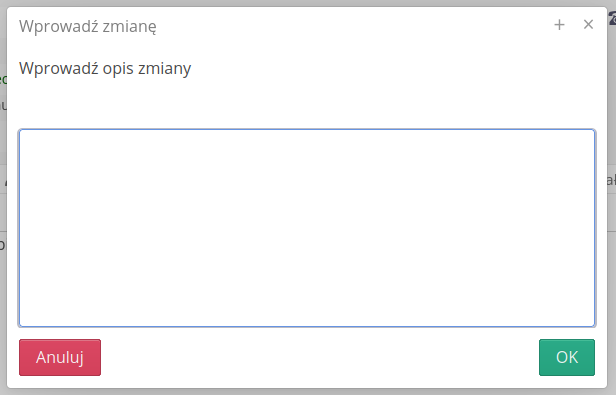The image size is (616, 395).
Task: Click the phone icon at top right edge
Action: (612, 18)
